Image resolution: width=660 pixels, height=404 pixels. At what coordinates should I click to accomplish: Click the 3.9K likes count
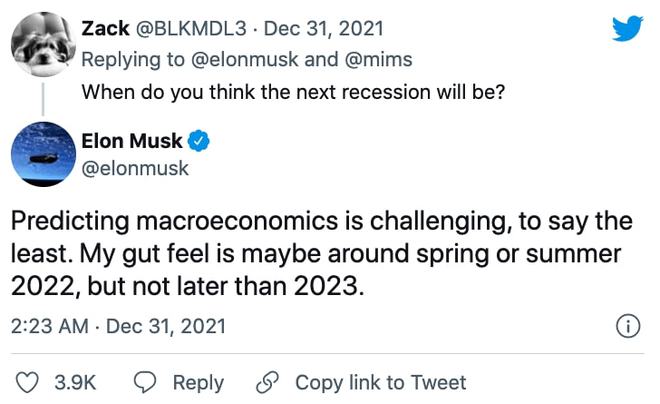(73, 382)
